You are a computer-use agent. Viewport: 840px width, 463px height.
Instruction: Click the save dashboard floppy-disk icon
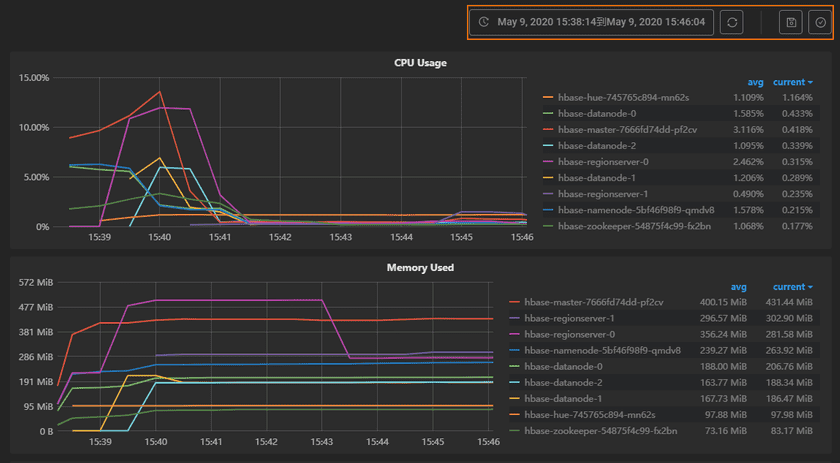(x=790, y=22)
